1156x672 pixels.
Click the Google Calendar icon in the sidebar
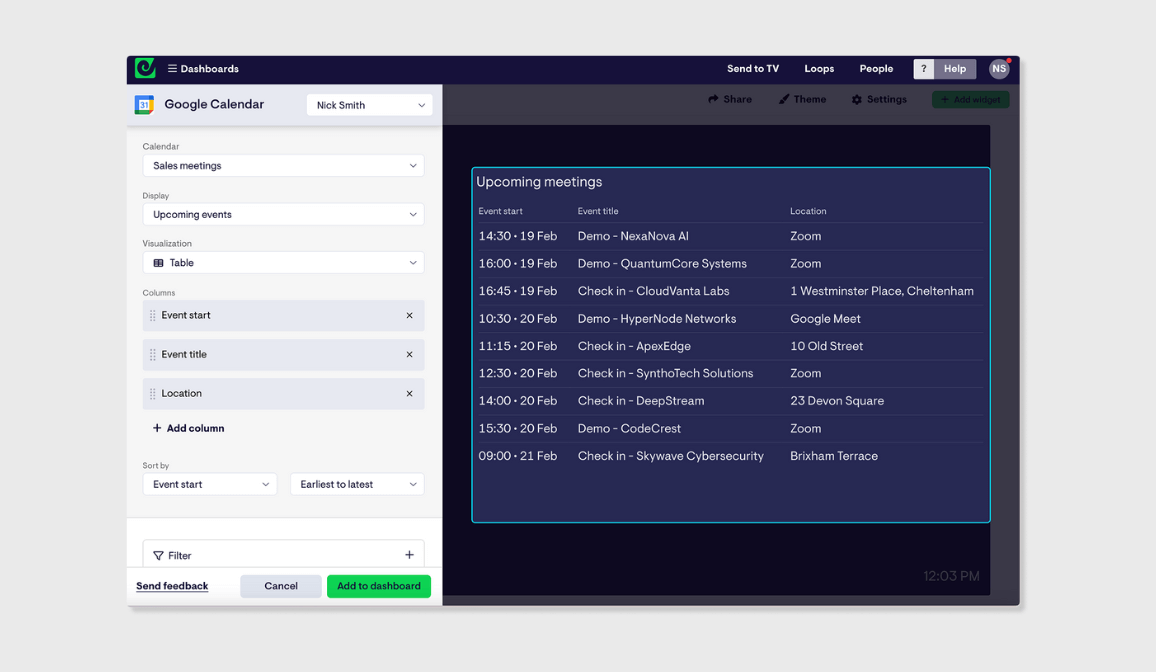pyautogui.click(x=143, y=104)
